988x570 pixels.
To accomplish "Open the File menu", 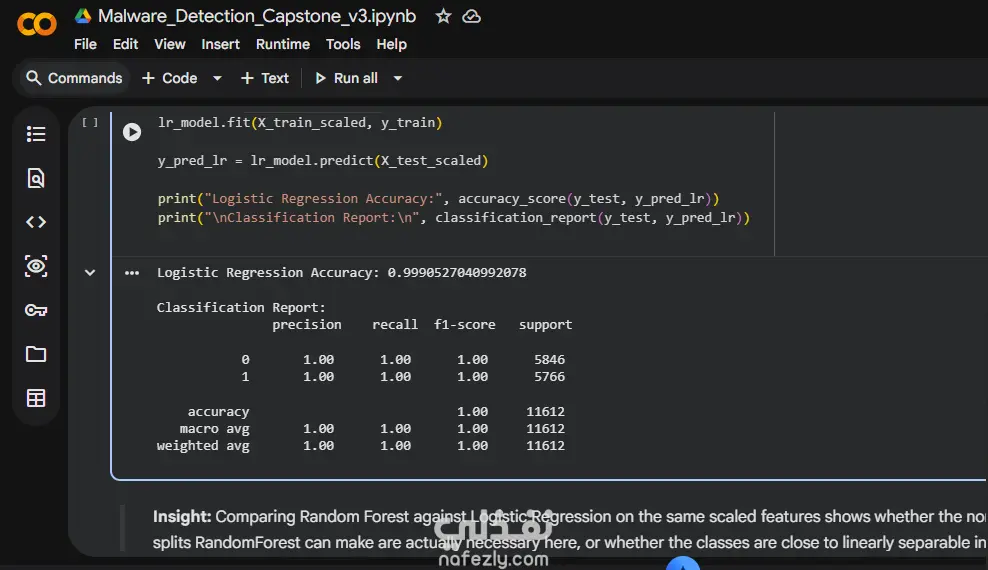I will pos(85,44).
